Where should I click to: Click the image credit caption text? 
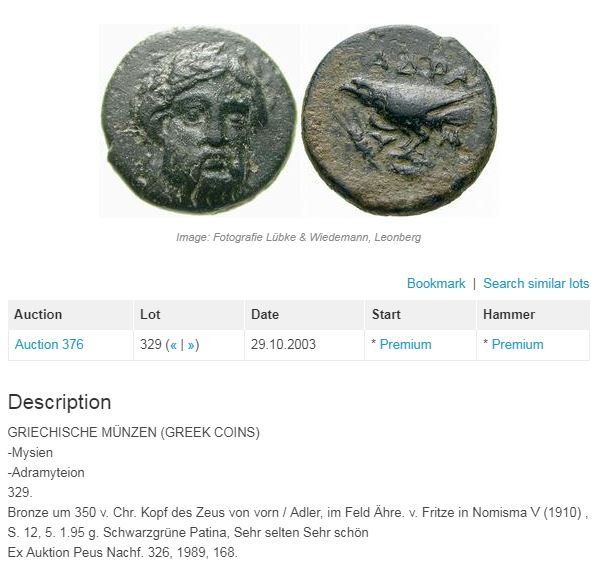298,237
